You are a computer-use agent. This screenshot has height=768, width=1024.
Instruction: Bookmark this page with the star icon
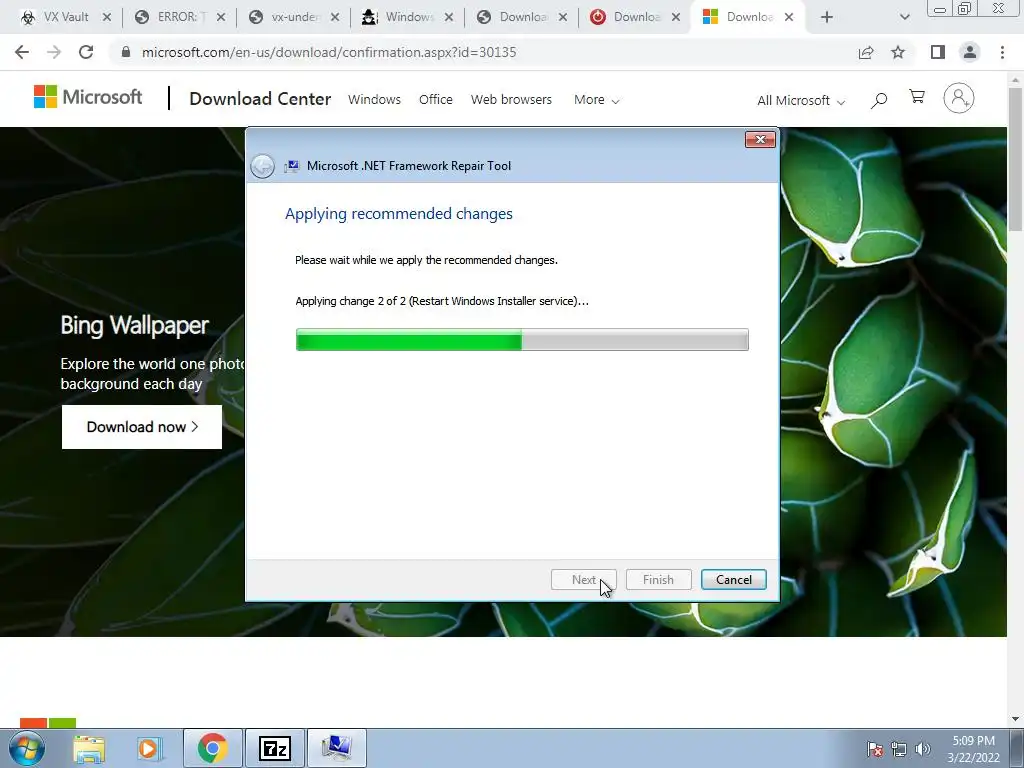[x=898, y=52]
